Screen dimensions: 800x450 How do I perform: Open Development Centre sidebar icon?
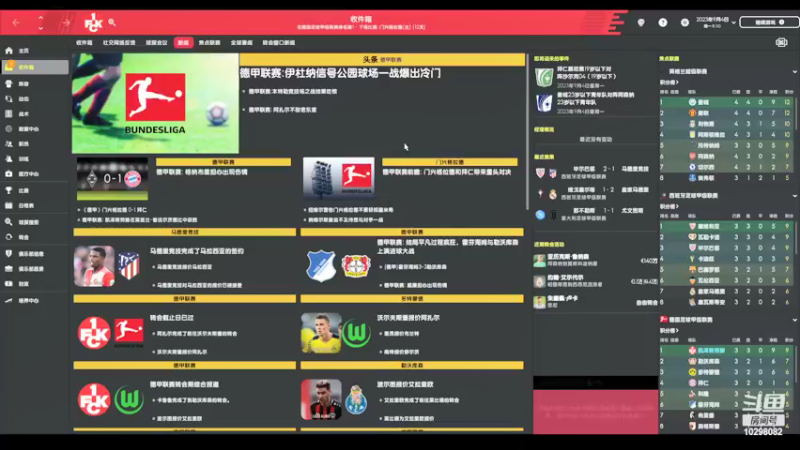pos(9,301)
